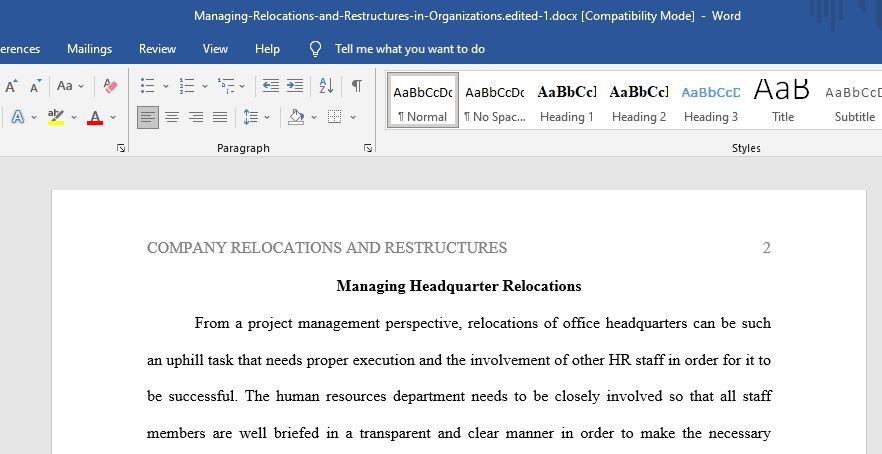882x454 pixels.
Task: Expand multilevel list dropdown arrow
Action: pyautogui.click(x=242, y=86)
